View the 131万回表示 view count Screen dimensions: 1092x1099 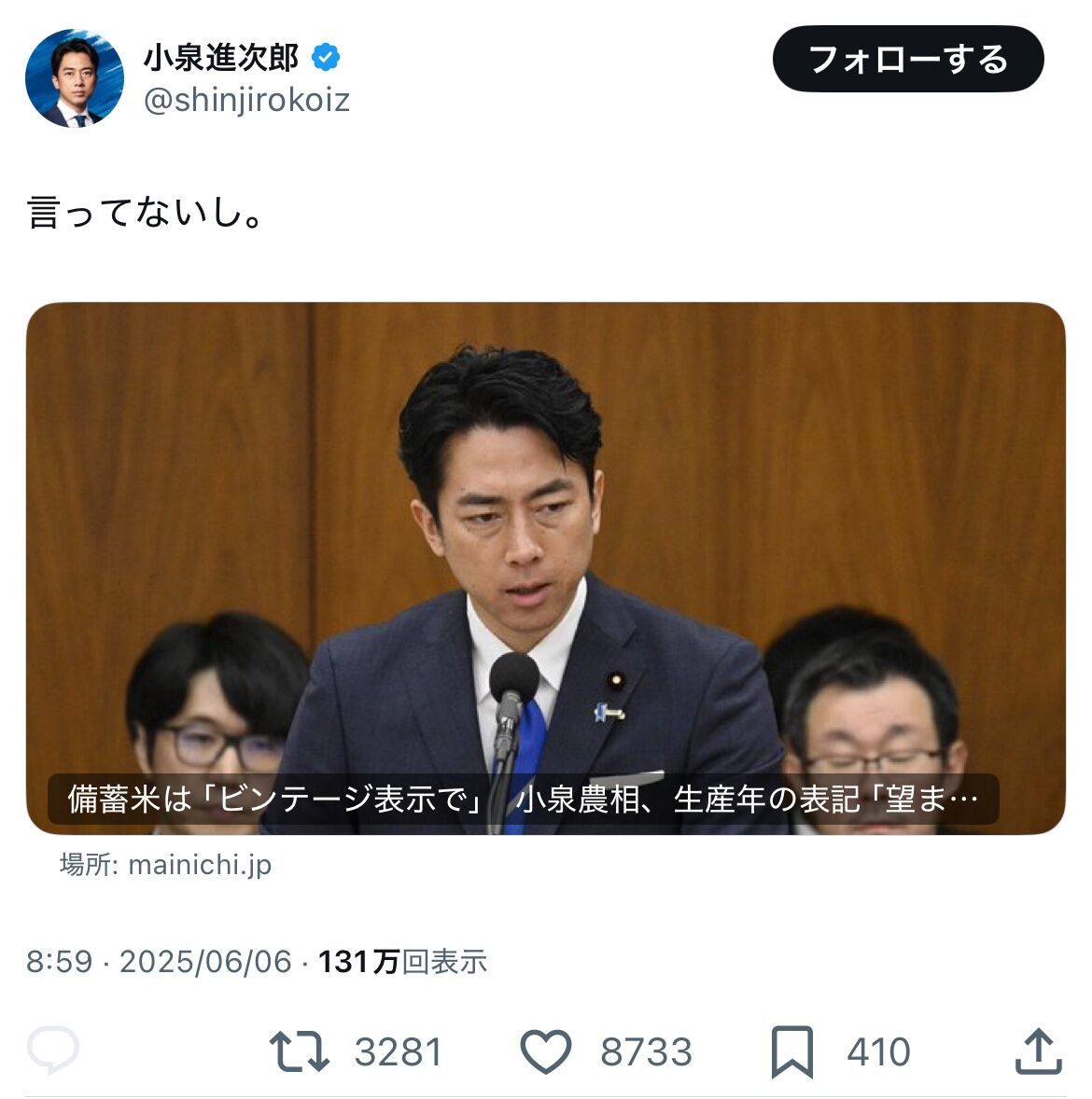(402, 962)
